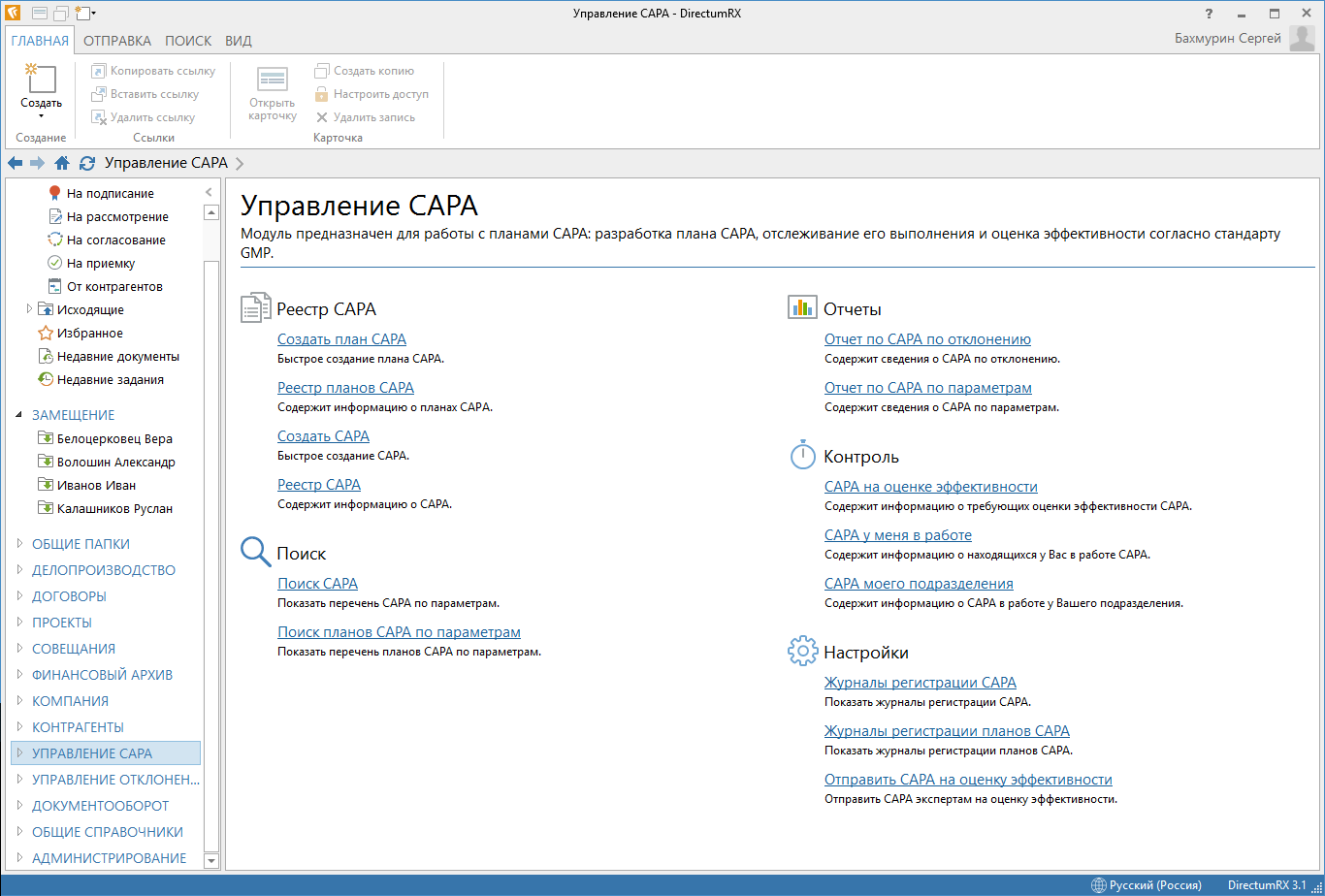1325x896 pixels.
Task: Click Управление CAPA breadcrumb
Action: [166, 163]
